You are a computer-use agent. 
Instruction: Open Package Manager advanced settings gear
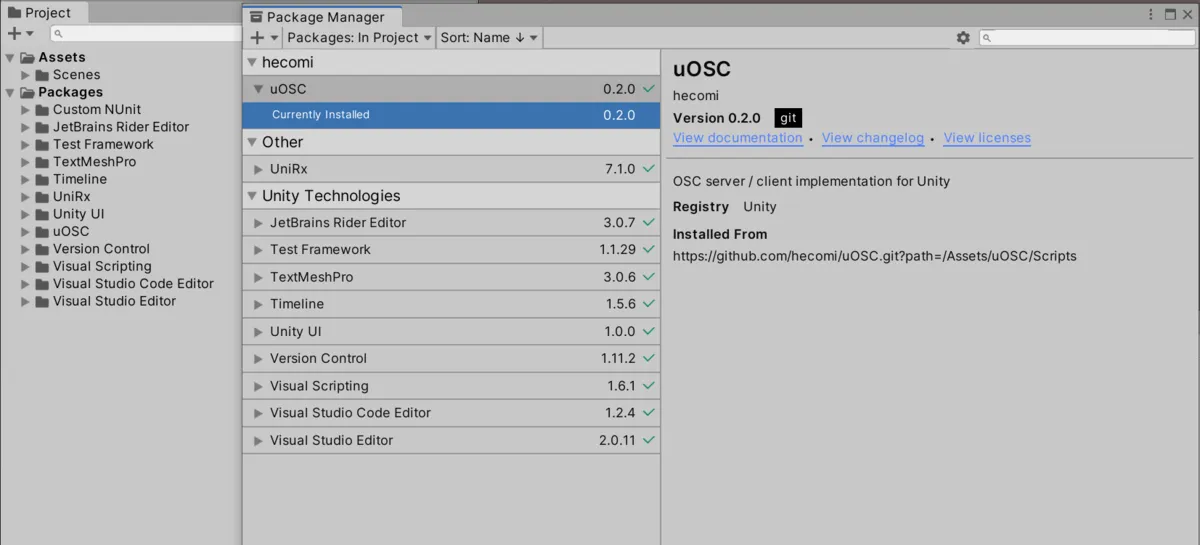tap(962, 38)
